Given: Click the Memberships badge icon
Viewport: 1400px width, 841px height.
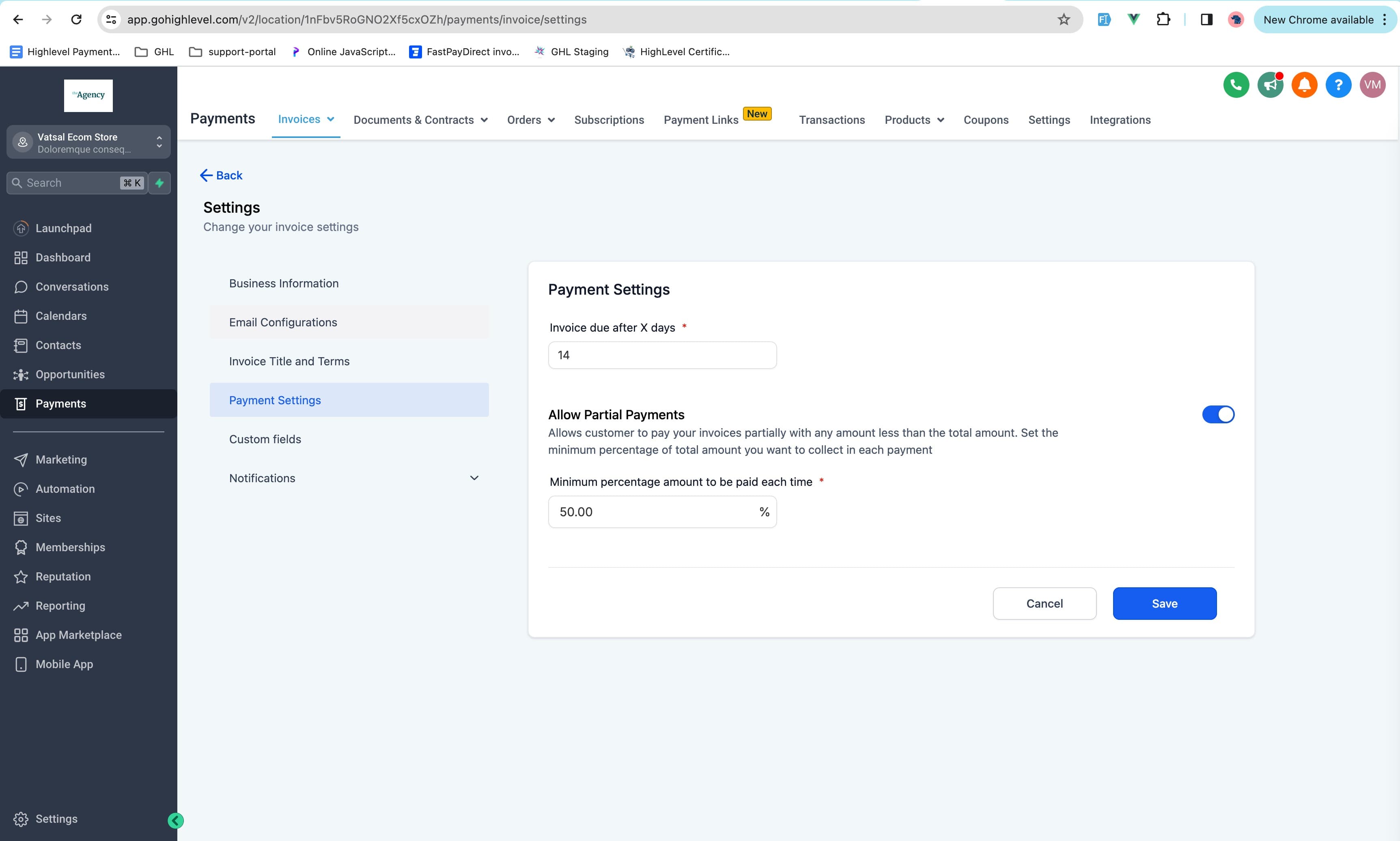Looking at the screenshot, I should (21, 548).
